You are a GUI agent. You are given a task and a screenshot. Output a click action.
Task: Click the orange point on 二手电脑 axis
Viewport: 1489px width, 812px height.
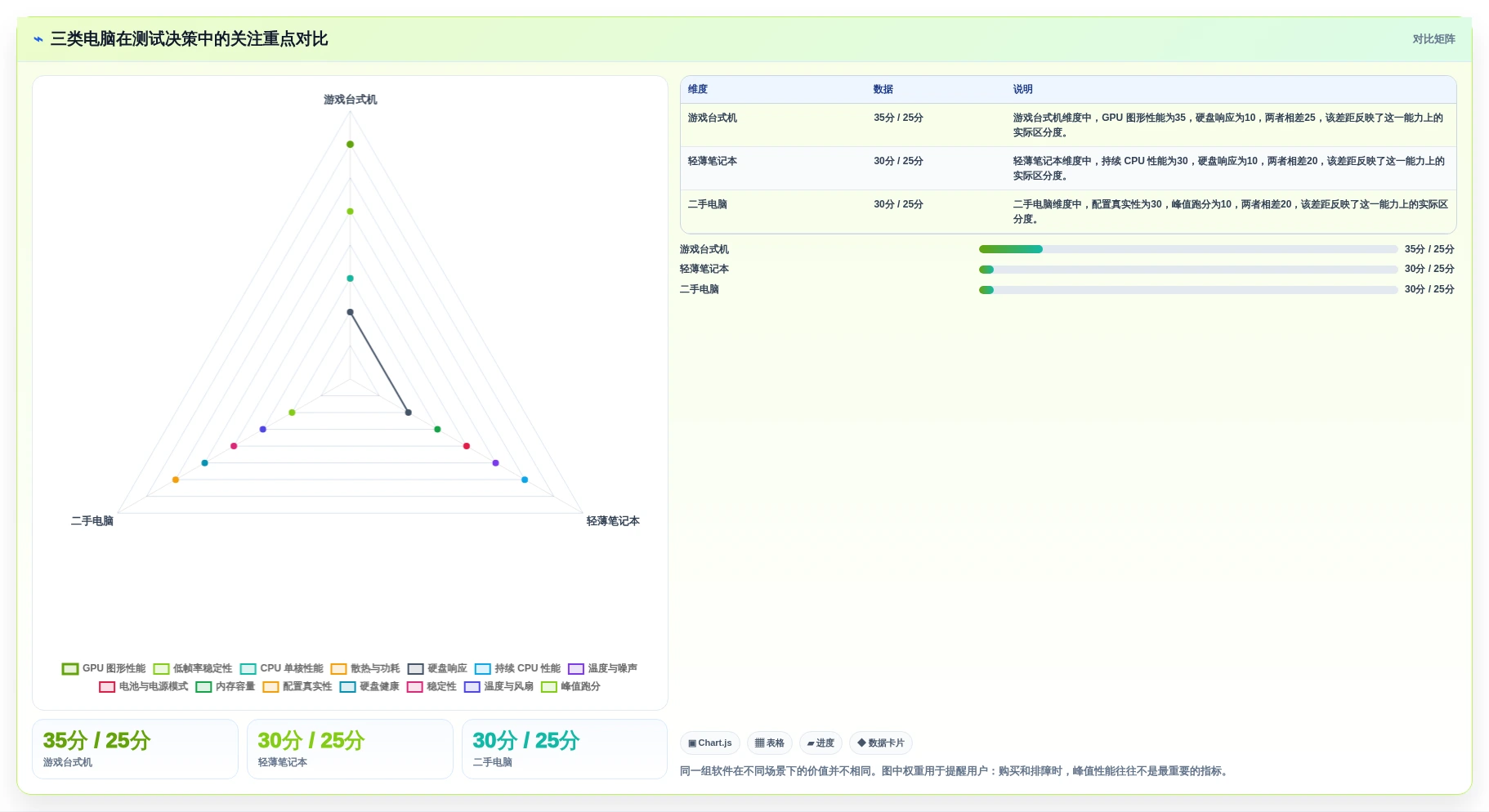[176, 480]
